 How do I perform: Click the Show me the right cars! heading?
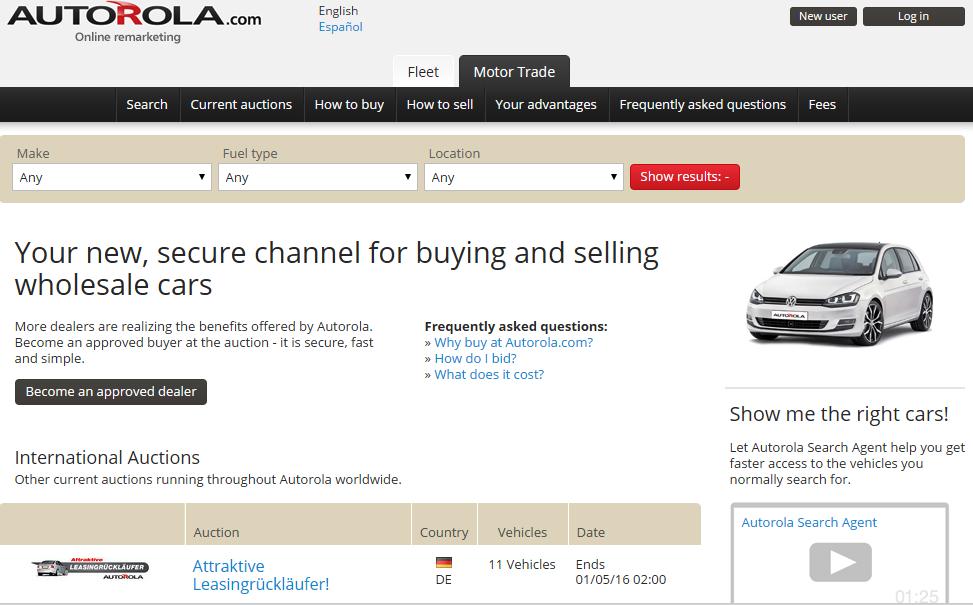[x=839, y=414]
